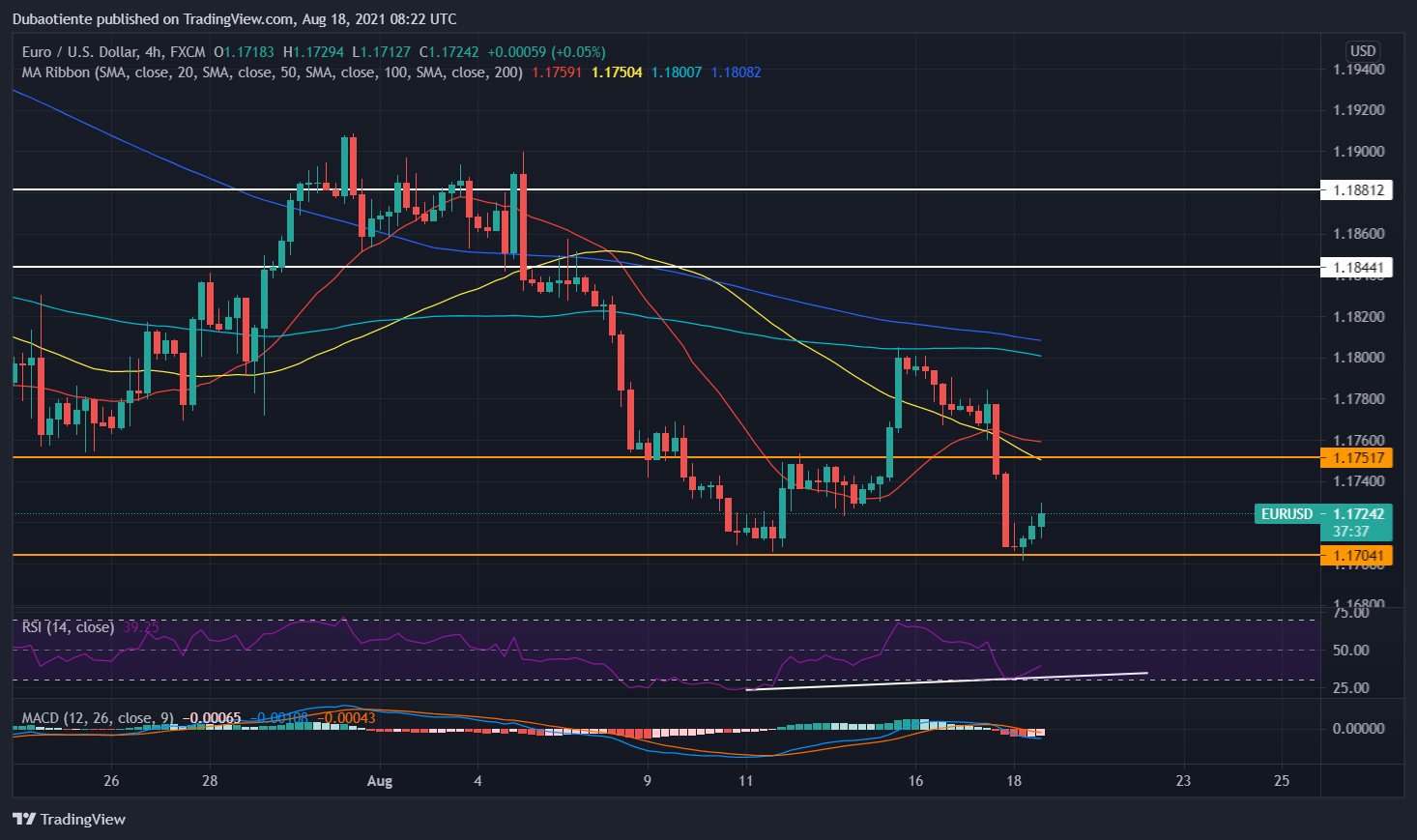Click the 18 date label on time axis

tap(1014, 781)
